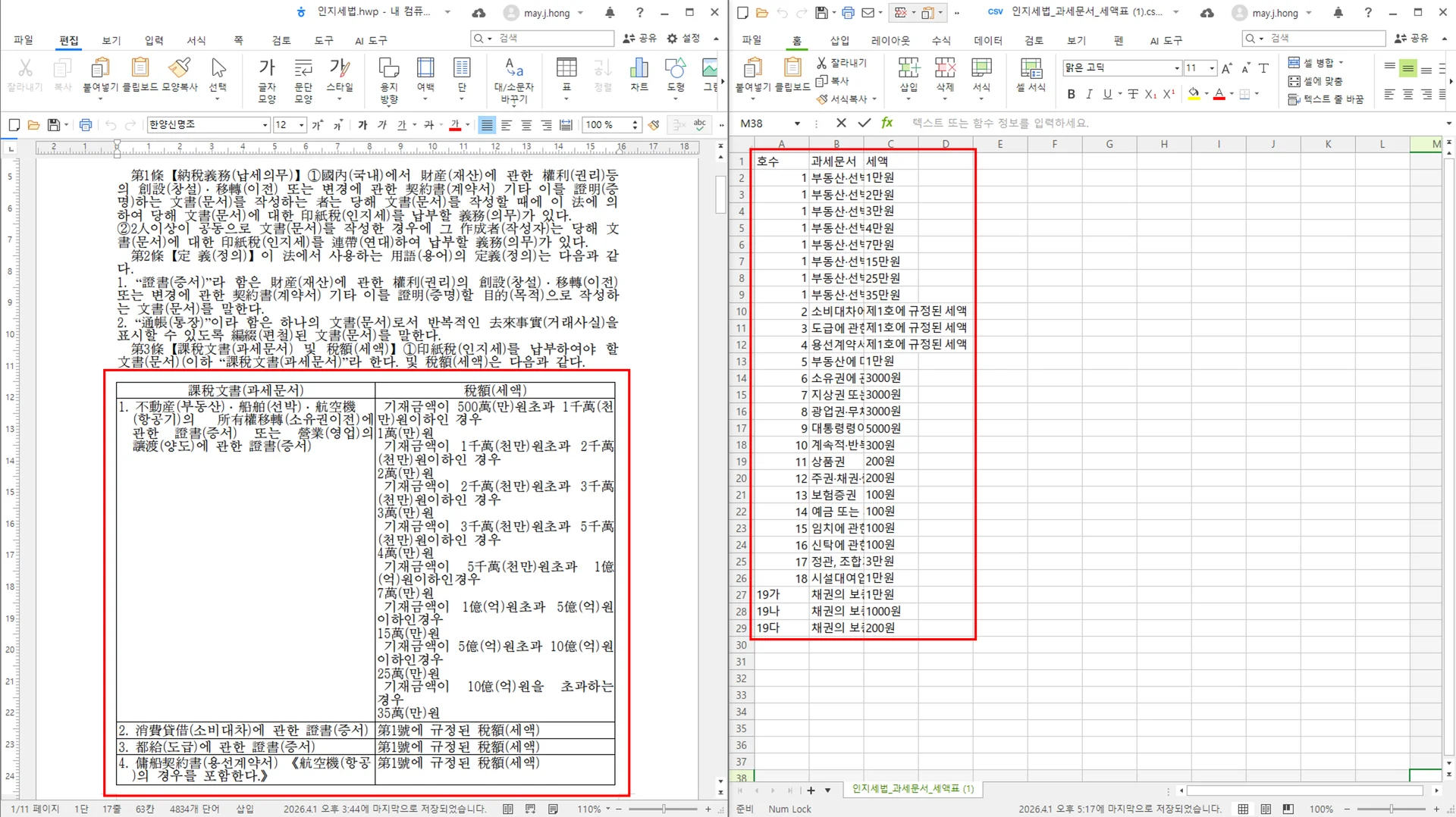
Task: Enable 텍스트 줄 바꿈 text wrap icon
Action: (1326, 98)
